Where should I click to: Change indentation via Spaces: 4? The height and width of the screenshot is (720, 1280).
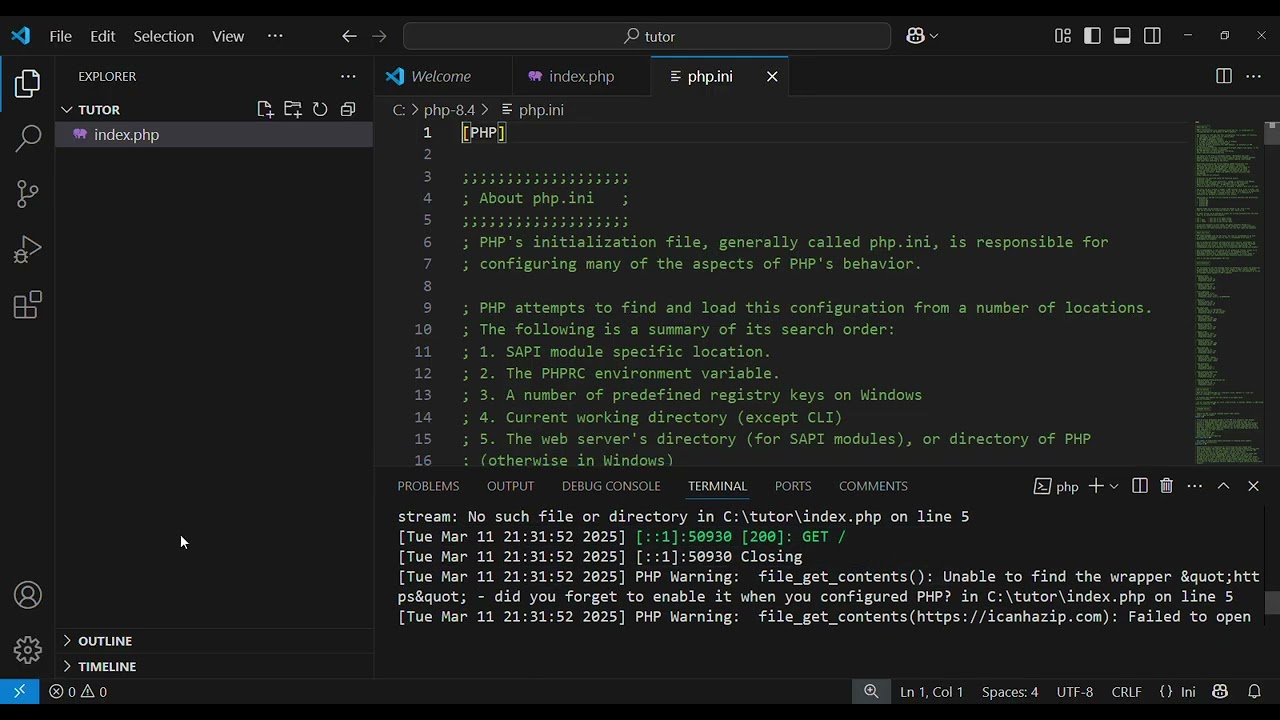1010,692
